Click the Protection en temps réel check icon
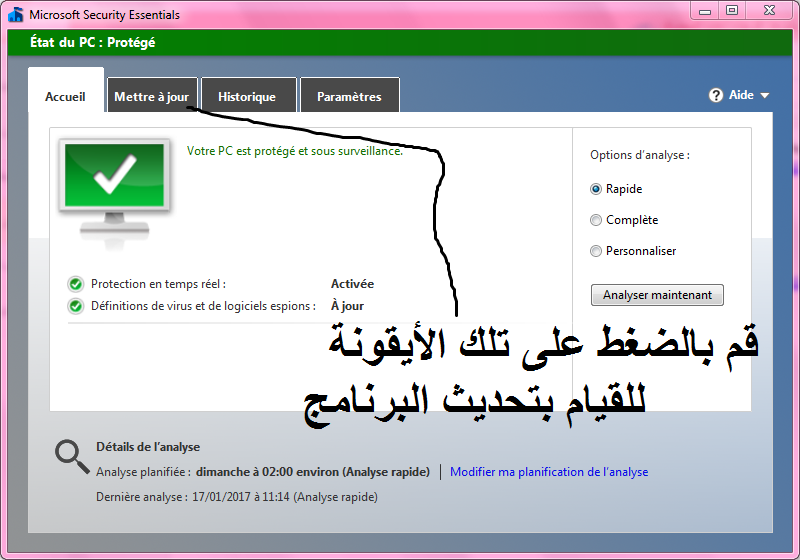 [x=76, y=284]
